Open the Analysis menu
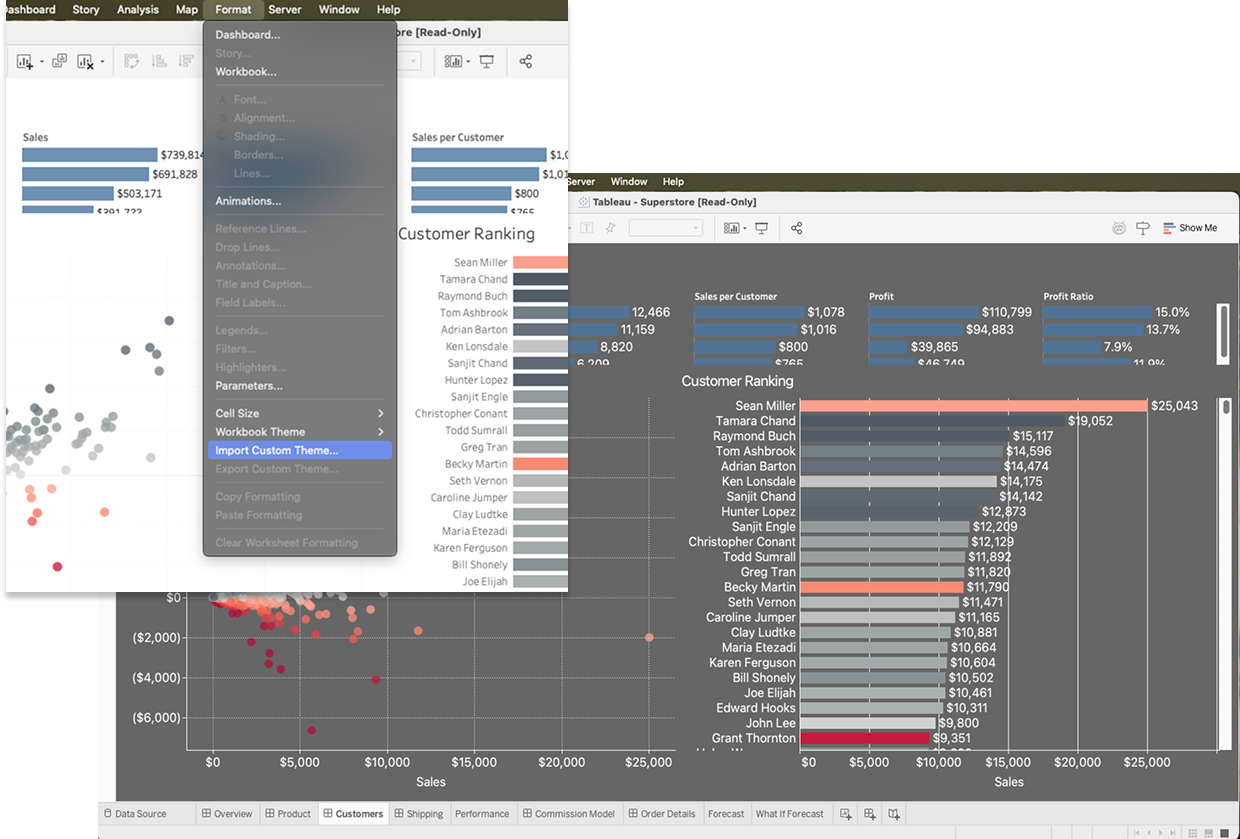Image resolution: width=1240 pixels, height=839 pixels. pyautogui.click(x=137, y=10)
